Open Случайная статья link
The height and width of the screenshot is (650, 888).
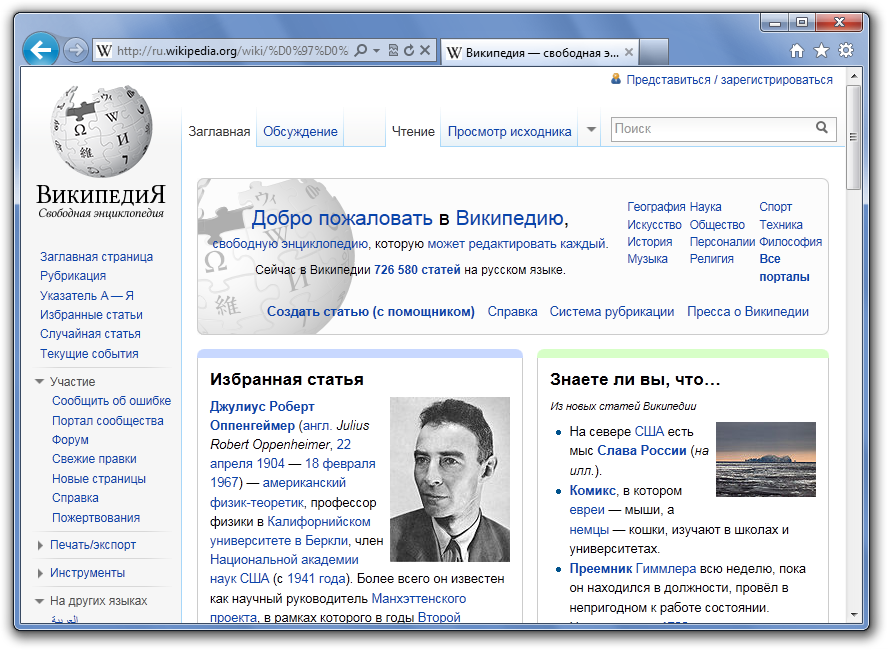point(90,334)
